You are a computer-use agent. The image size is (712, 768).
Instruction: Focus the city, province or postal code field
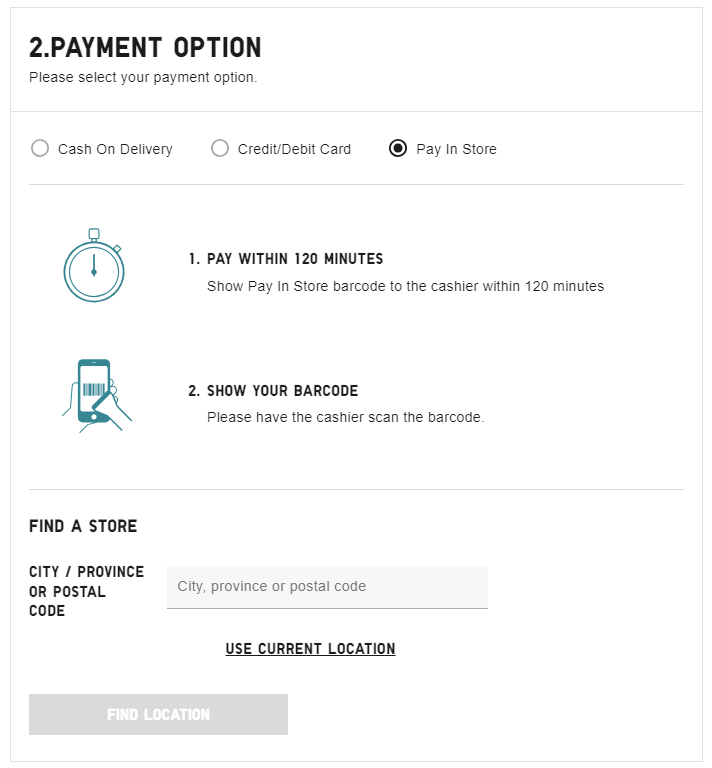tap(327, 587)
